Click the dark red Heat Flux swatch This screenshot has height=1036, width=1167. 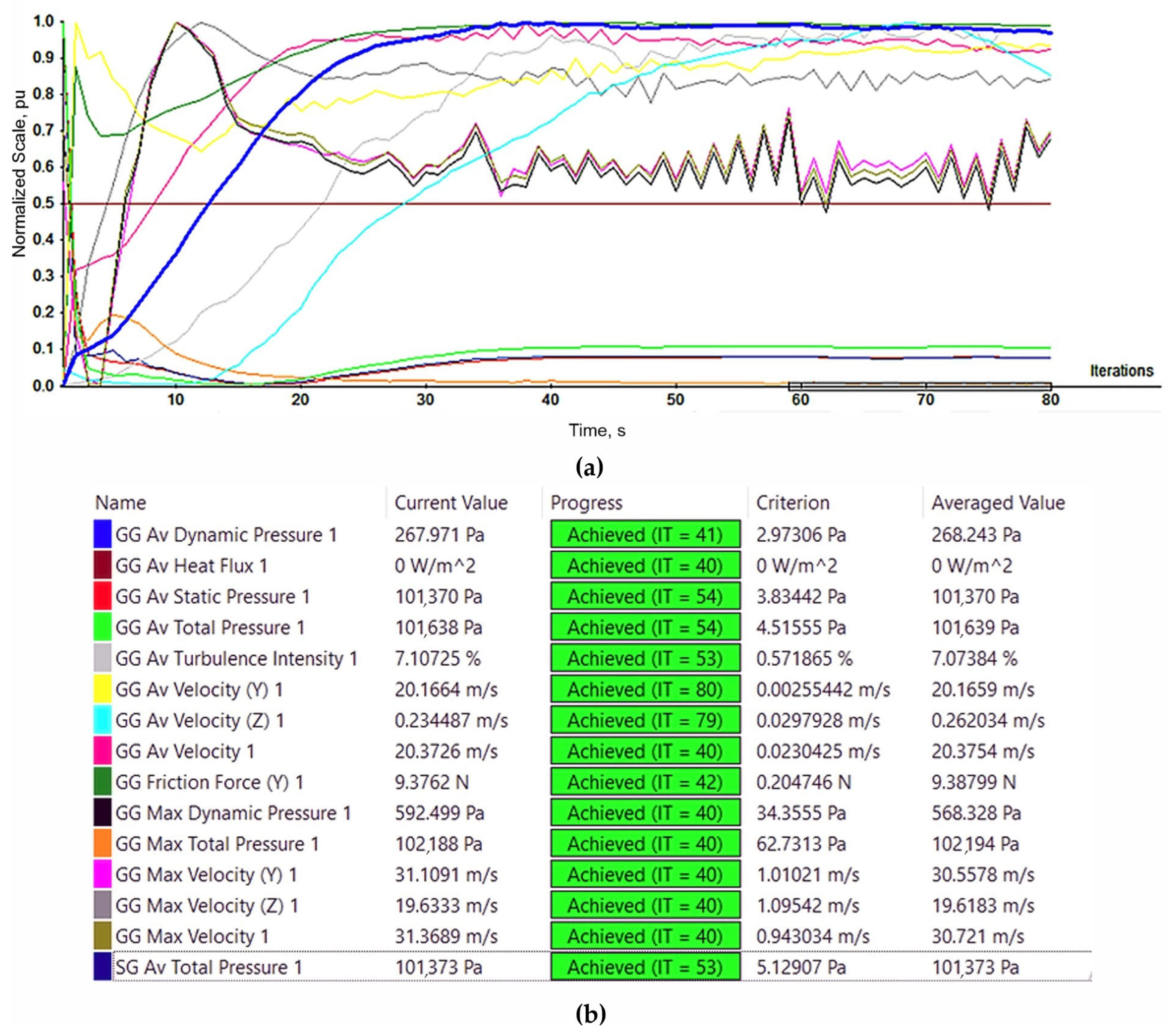point(102,565)
